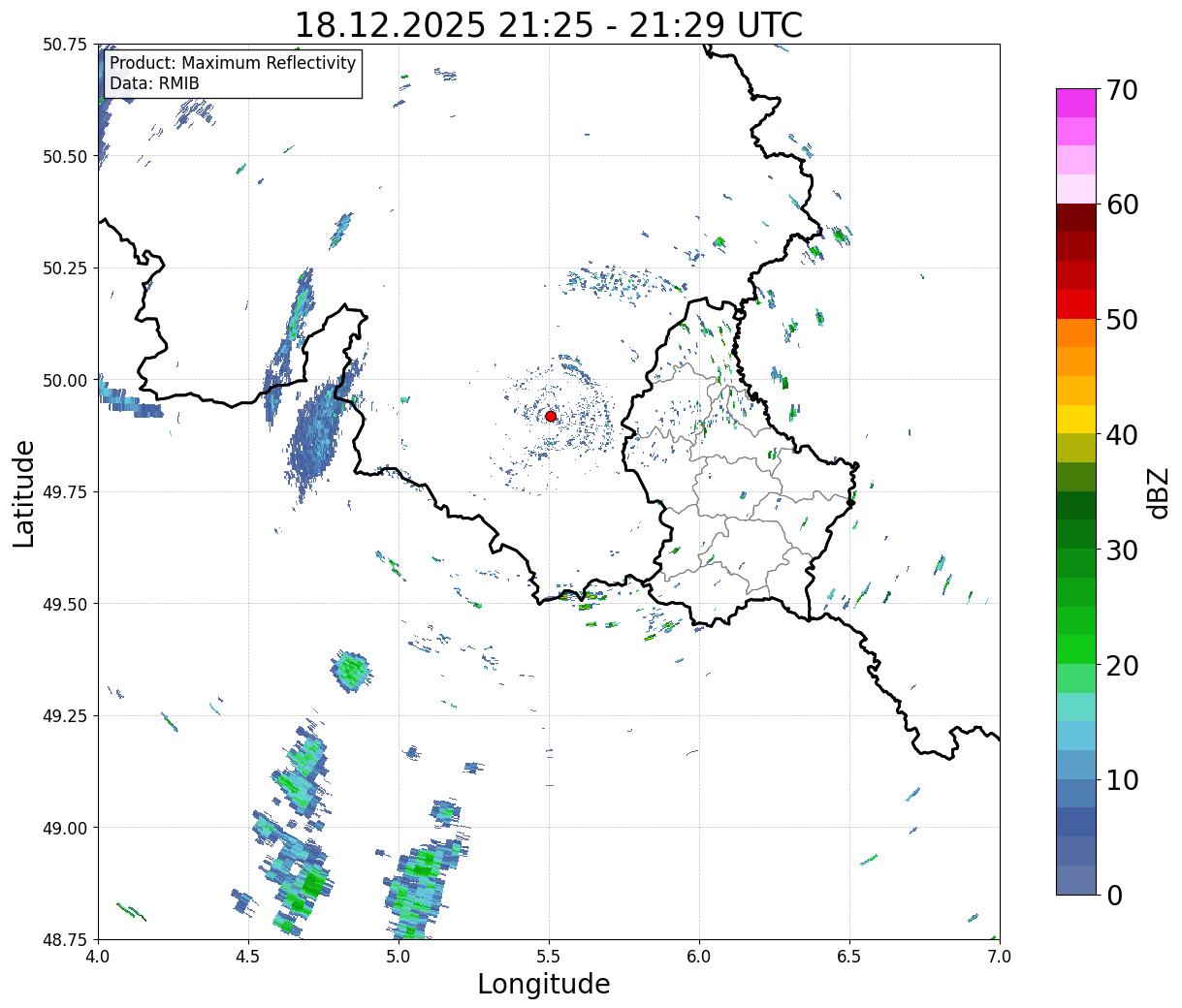Image resolution: width=1182 pixels, height=1008 pixels.
Task: Click the colorbar tick label 50
Action: point(1121,320)
